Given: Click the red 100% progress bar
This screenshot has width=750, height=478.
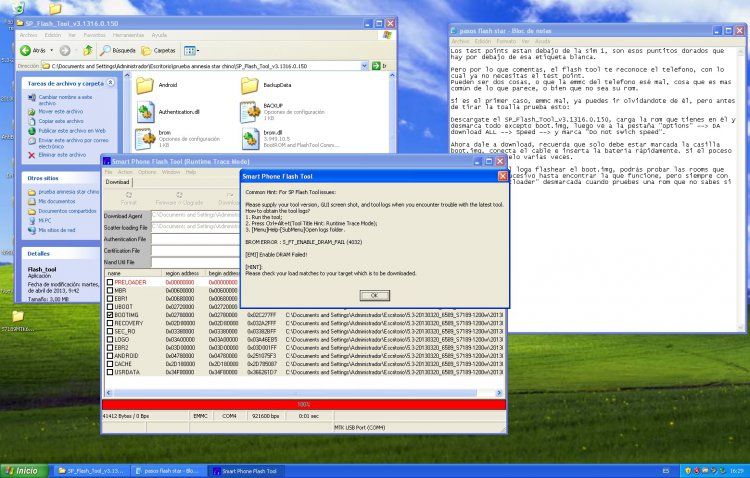Looking at the screenshot, I should pyautogui.click(x=304, y=405).
